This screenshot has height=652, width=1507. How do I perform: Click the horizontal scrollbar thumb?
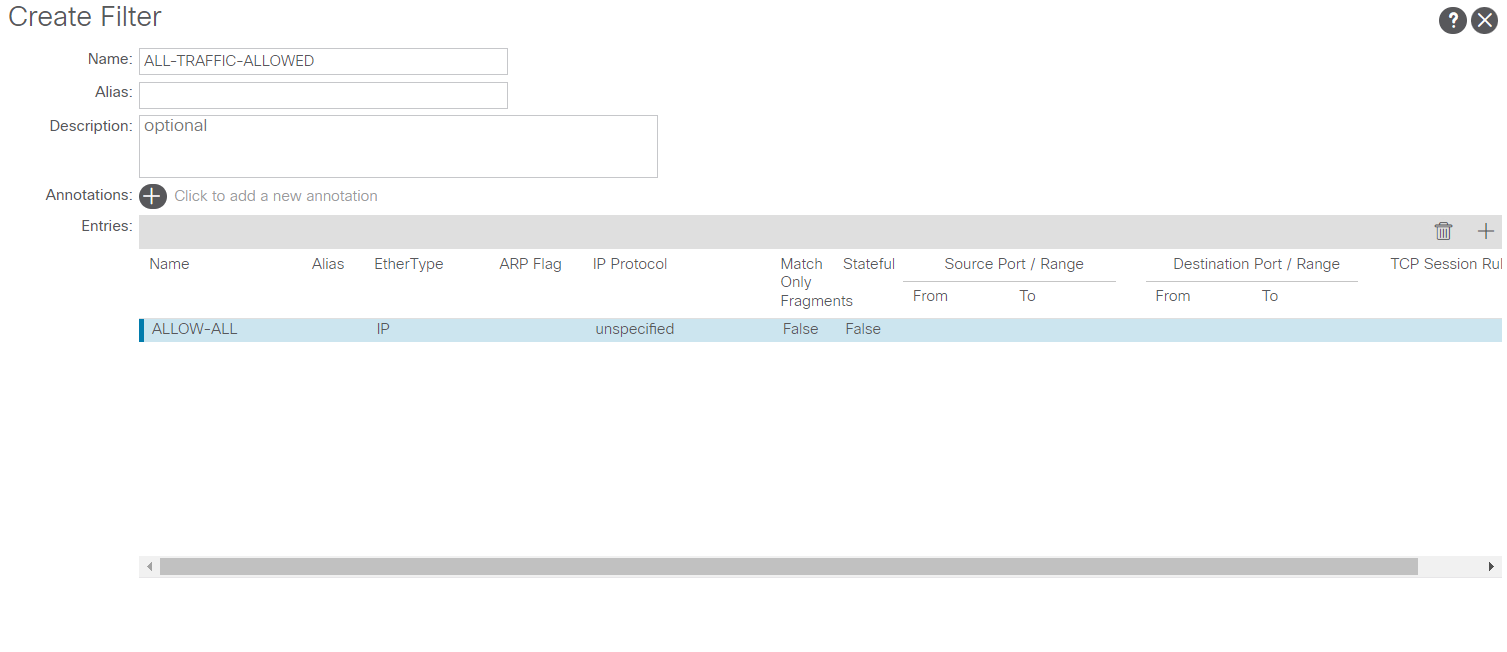click(789, 567)
